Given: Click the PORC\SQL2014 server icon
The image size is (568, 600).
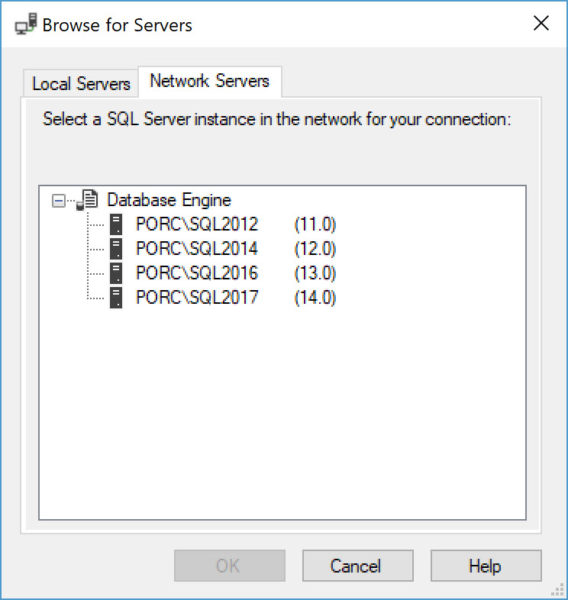Looking at the screenshot, I should click(x=116, y=249).
